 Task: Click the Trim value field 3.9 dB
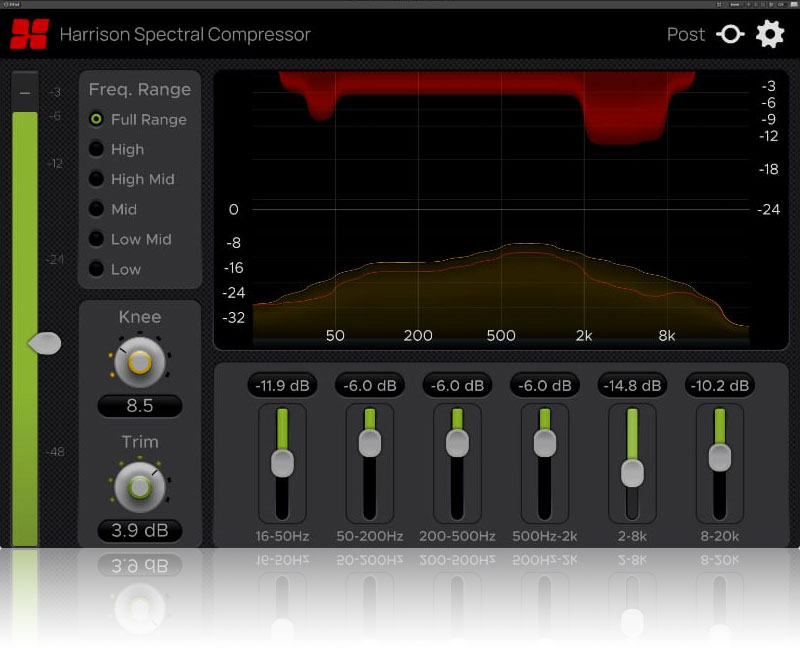[140, 530]
